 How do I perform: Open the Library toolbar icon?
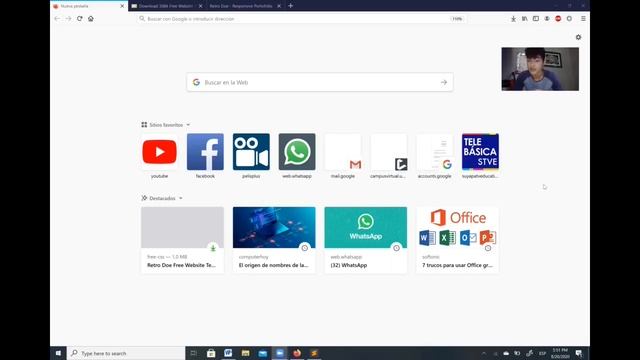coord(524,19)
